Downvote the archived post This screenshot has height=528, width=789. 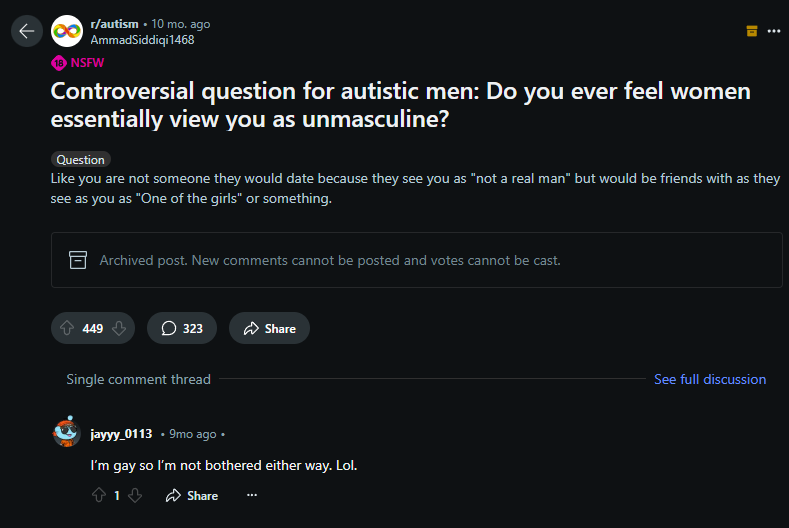tap(119, 328)
